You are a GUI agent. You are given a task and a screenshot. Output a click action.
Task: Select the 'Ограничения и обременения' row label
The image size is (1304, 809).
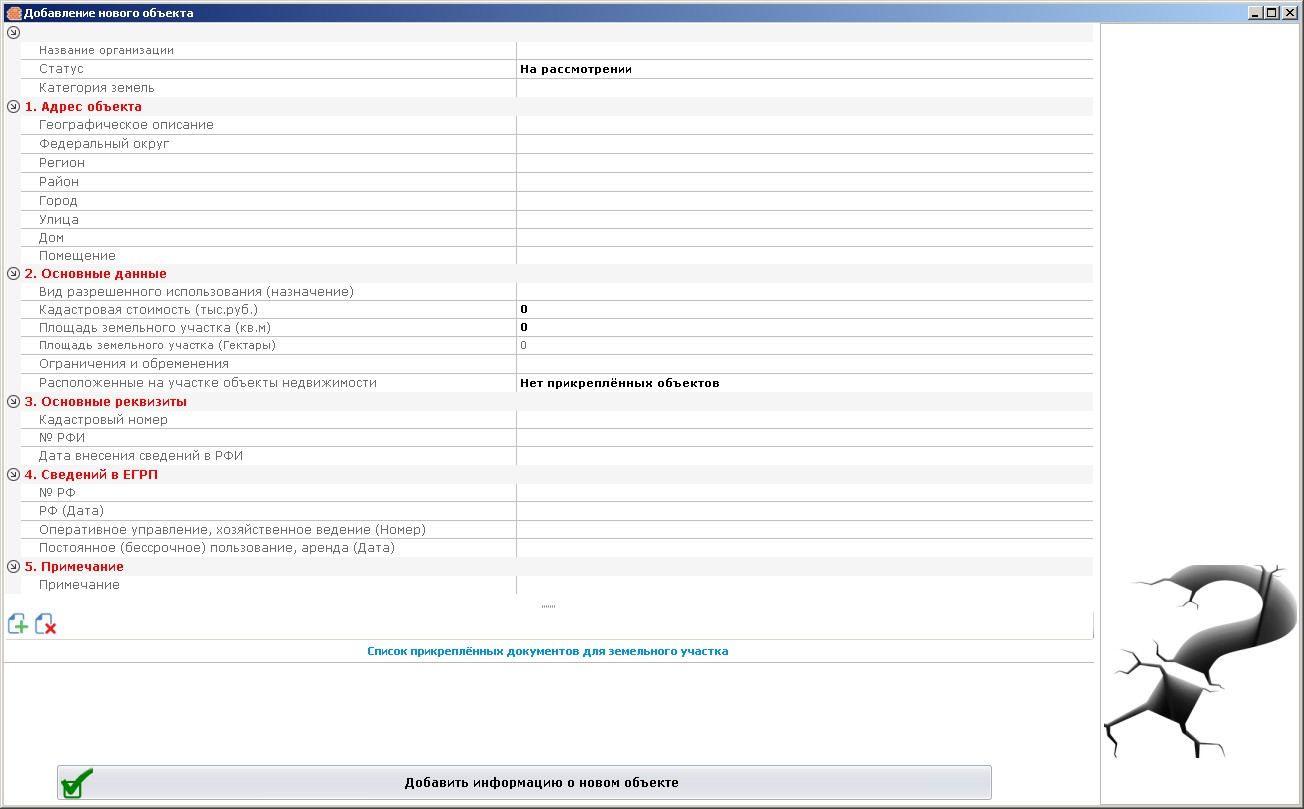coord(134,364)
